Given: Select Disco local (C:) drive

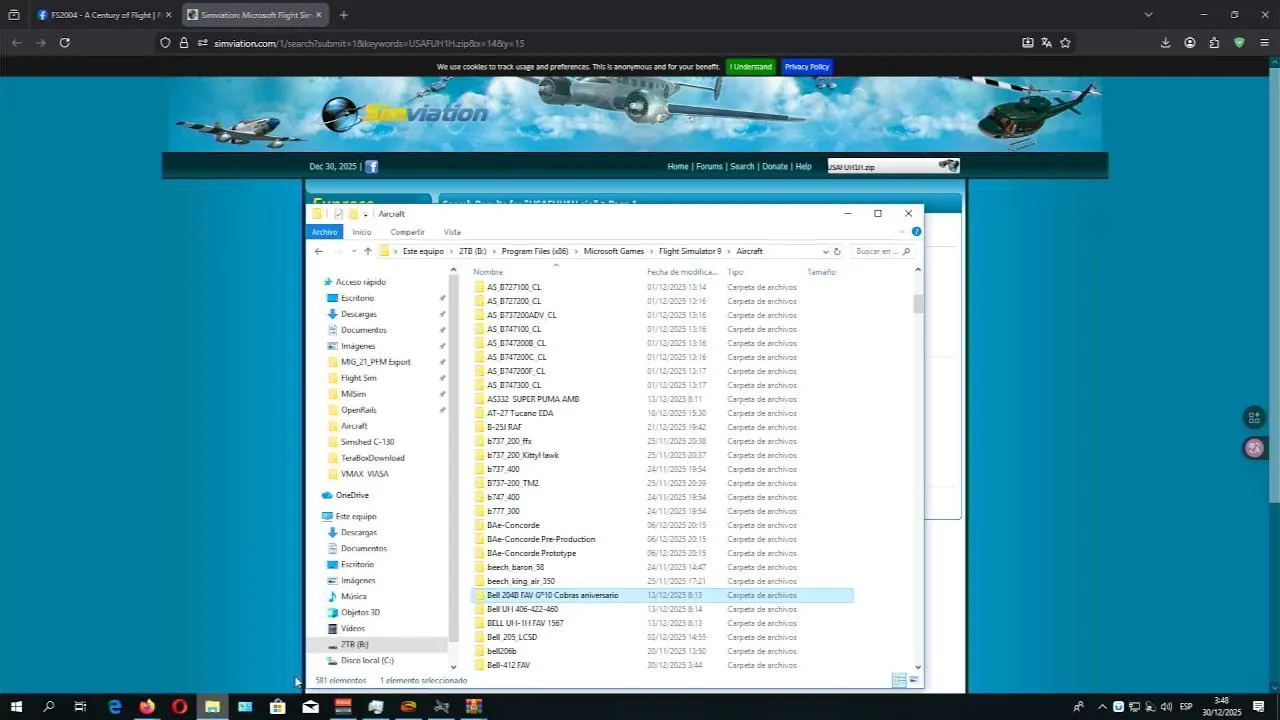Looking at the screenshot, I should tap(367, 660).
